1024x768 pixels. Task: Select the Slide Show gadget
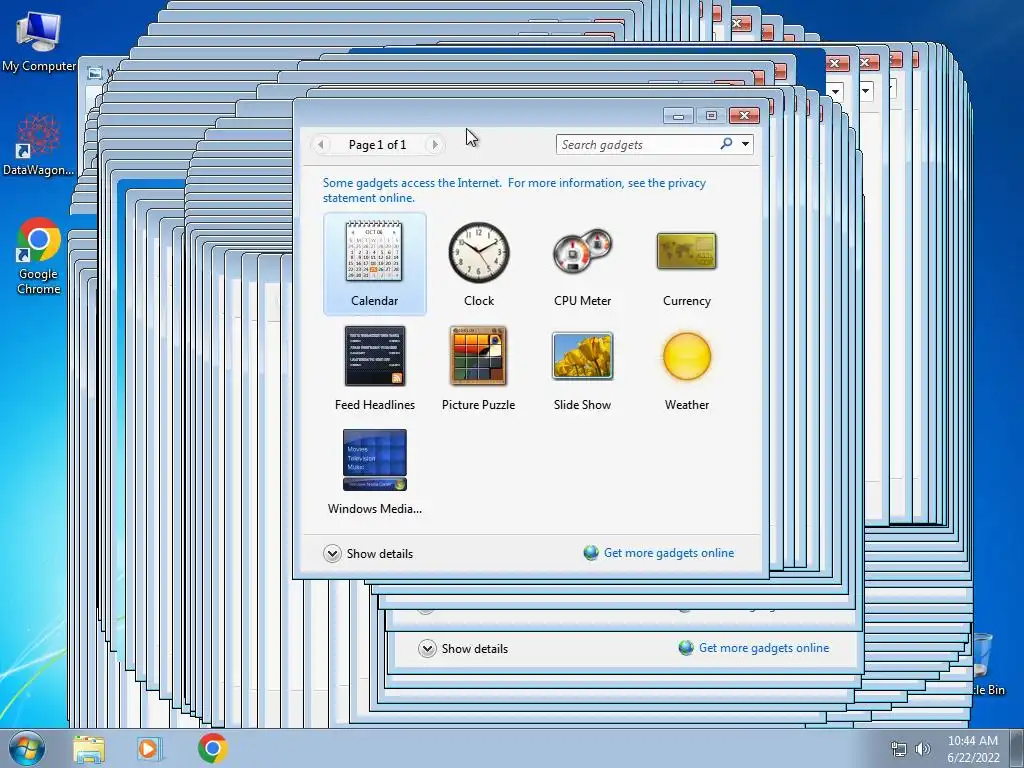(x=583, y=368)
